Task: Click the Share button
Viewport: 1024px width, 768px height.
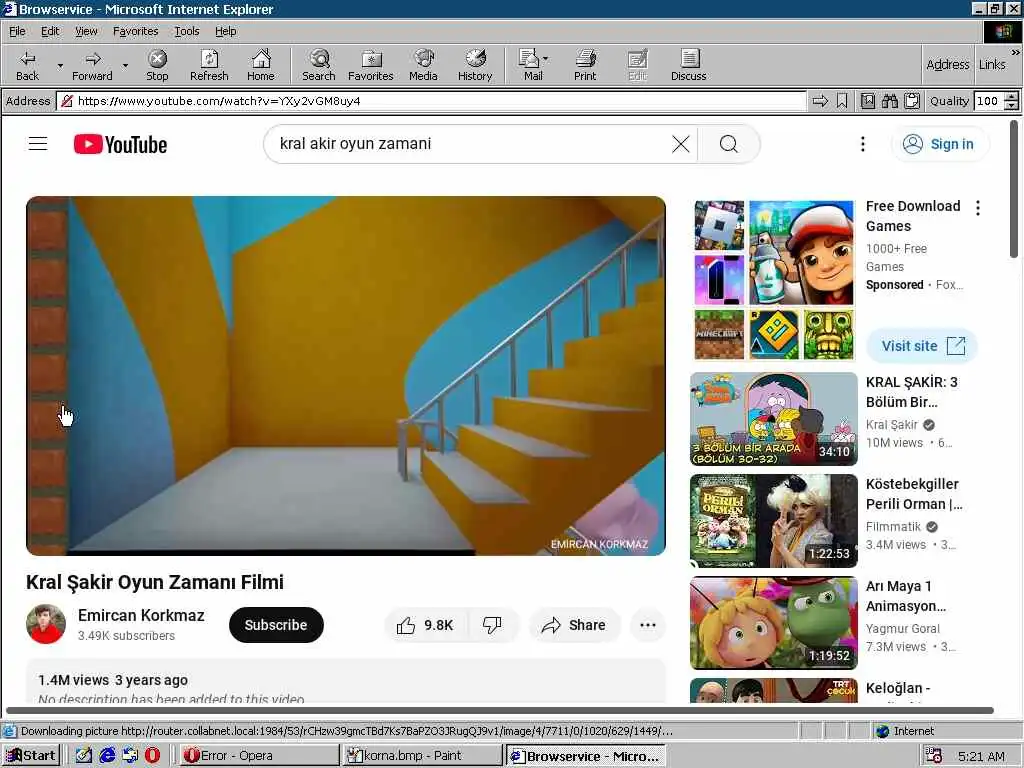Action: 574,625
